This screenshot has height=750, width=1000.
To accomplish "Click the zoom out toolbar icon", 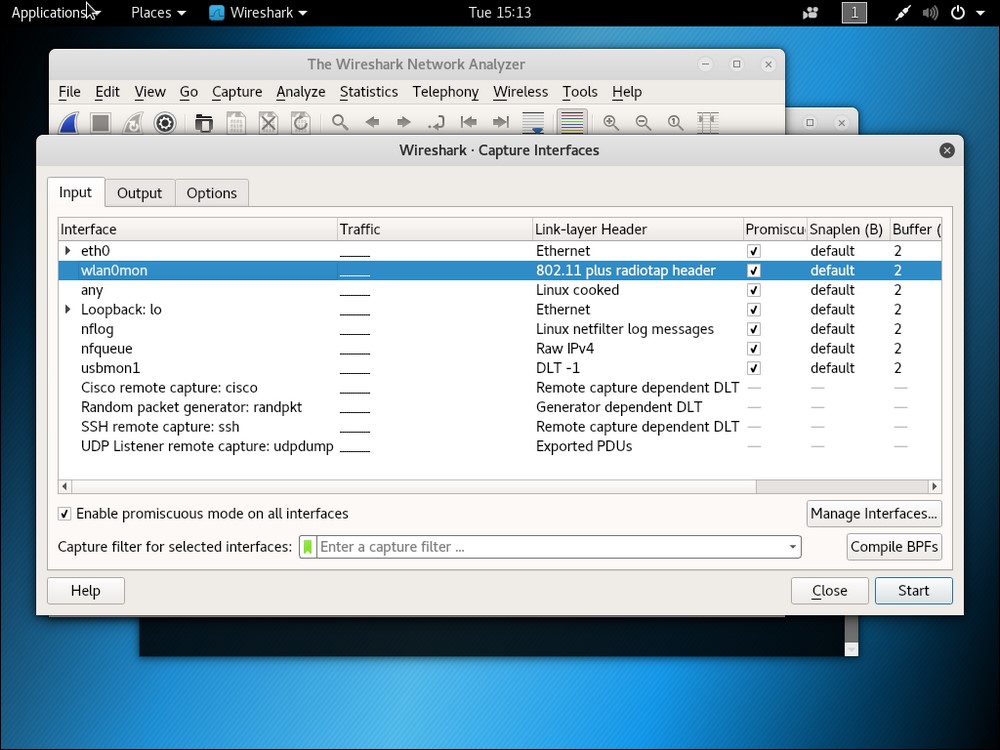I will [x=643, y=122].
